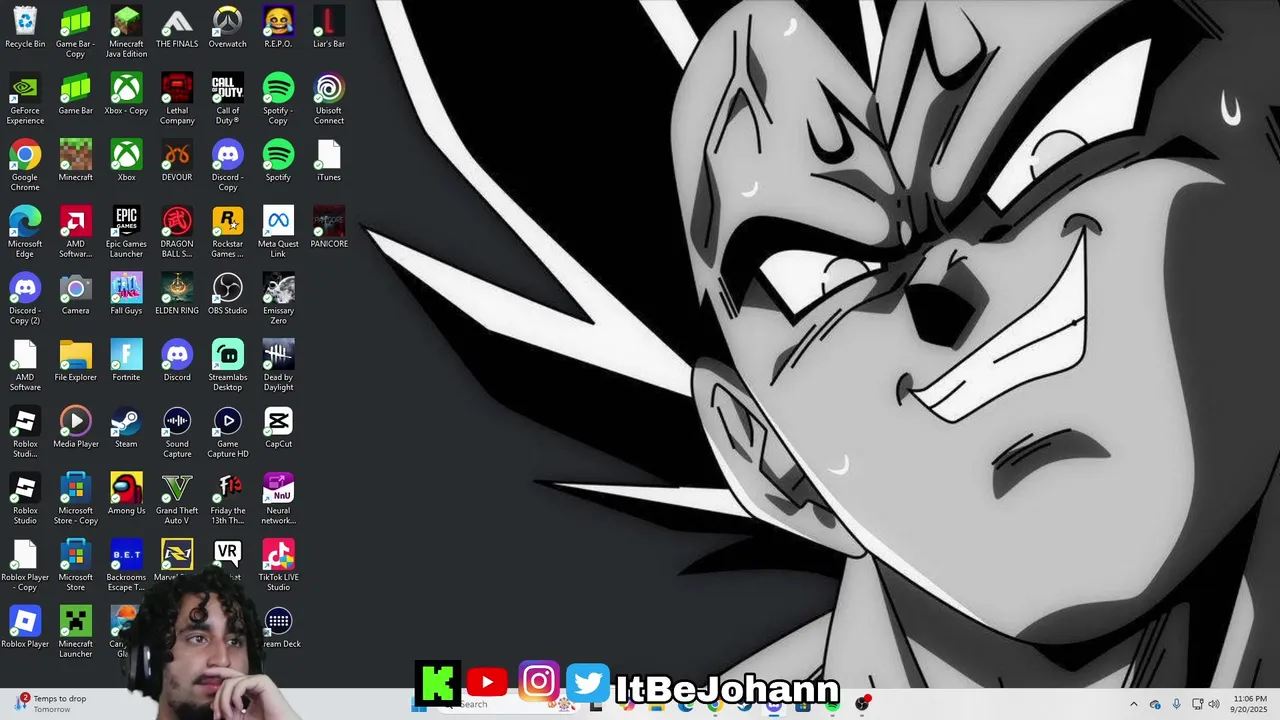Viewport: 1280px width, 720px height.
Task: Click the Emissary Zero game icon
Action: [x=278, y=298]
